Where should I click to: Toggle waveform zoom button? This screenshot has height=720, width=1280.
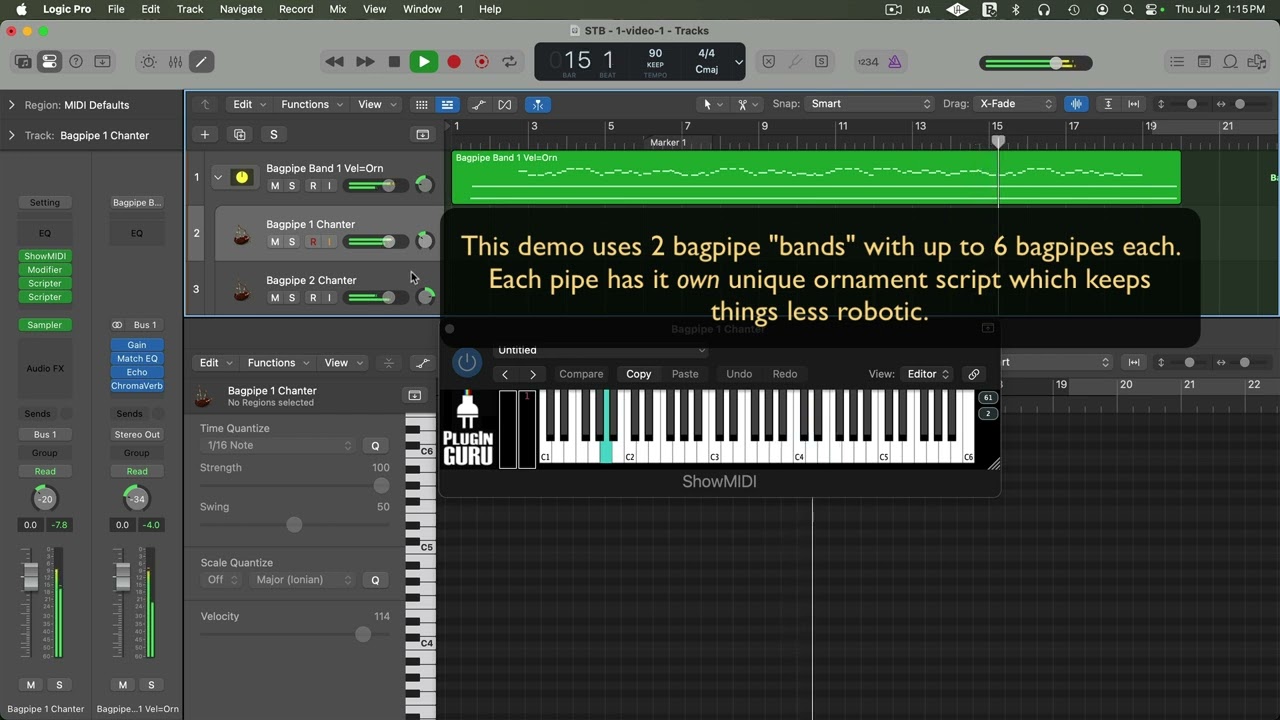1076,104
